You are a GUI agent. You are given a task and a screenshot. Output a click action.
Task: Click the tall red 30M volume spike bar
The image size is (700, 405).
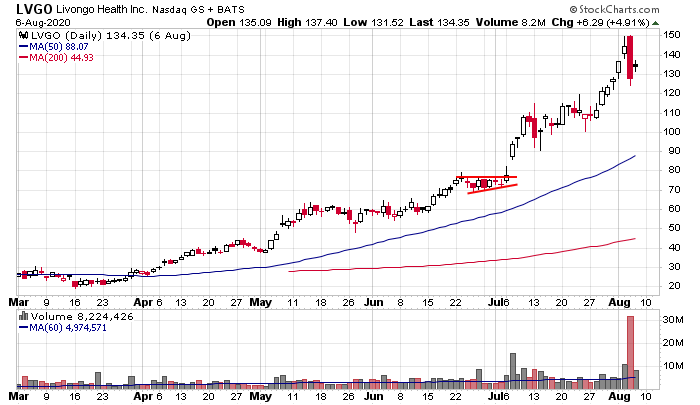coord(630,352)
